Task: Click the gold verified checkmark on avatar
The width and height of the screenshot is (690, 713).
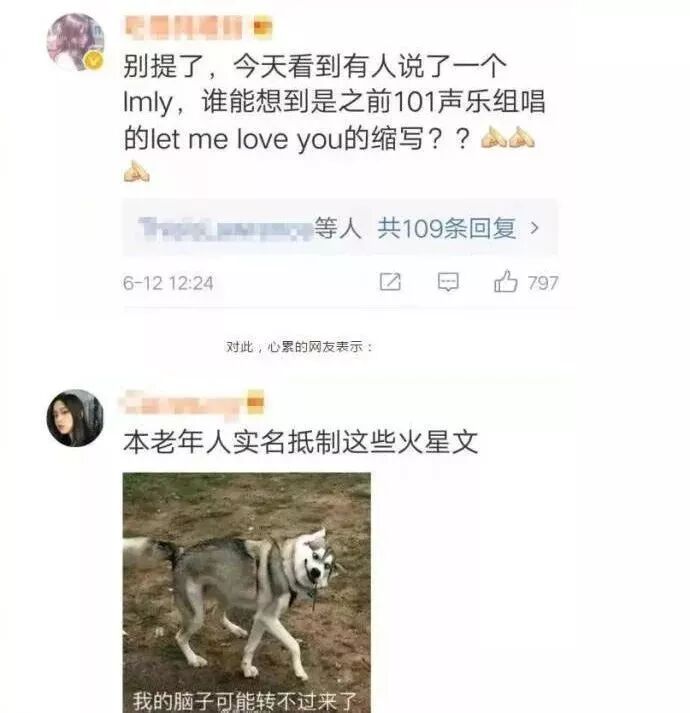Action: [x=95, y=60]
